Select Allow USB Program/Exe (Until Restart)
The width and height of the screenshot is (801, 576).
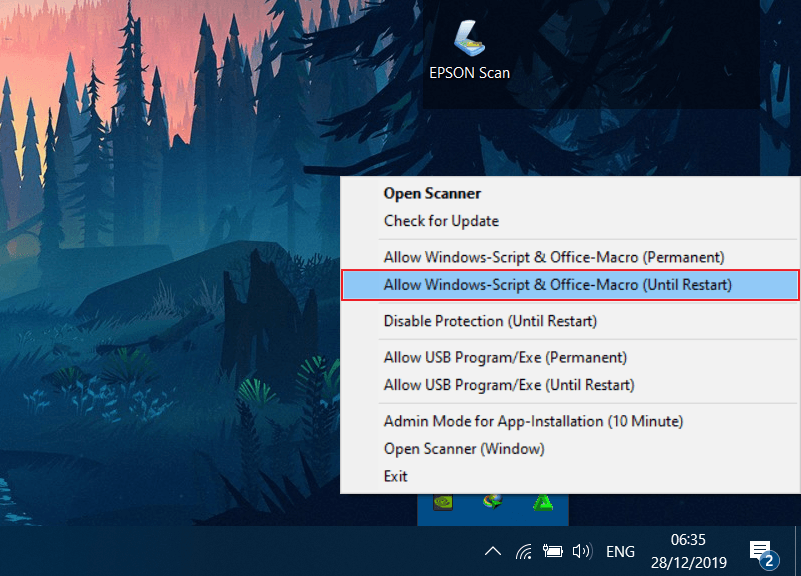click(x=570, y=385)
